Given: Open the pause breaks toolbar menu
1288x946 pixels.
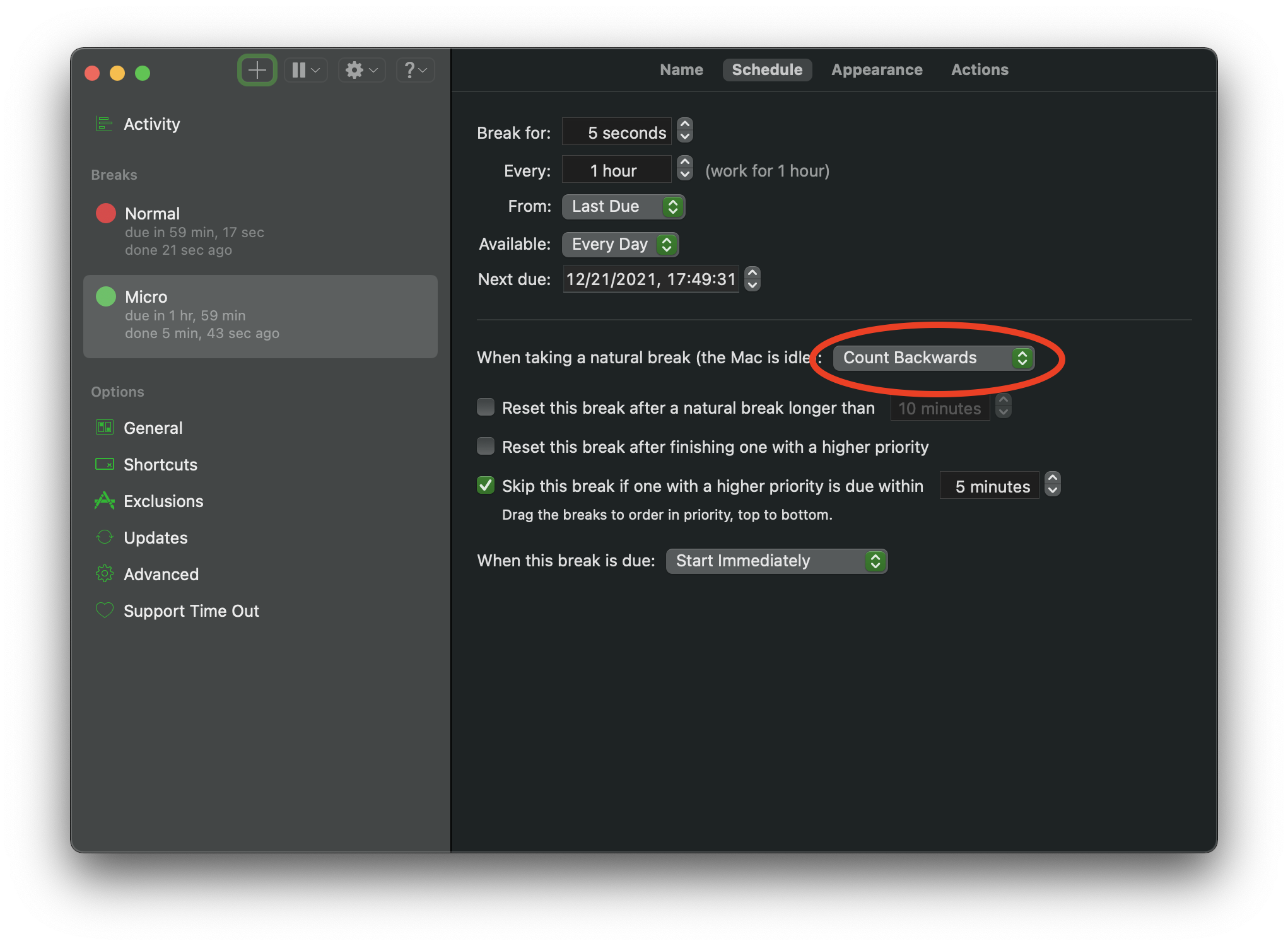Looking at the screenshot, I should (x=306, y=70).
